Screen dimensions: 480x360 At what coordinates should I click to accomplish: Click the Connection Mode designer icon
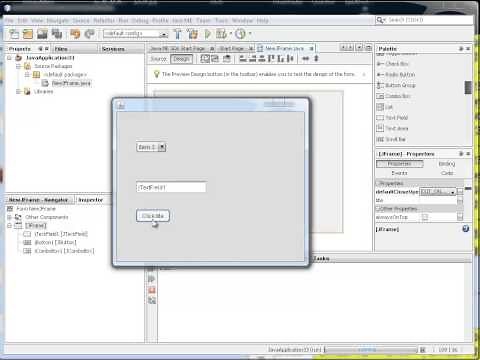(x=215, y=59)
